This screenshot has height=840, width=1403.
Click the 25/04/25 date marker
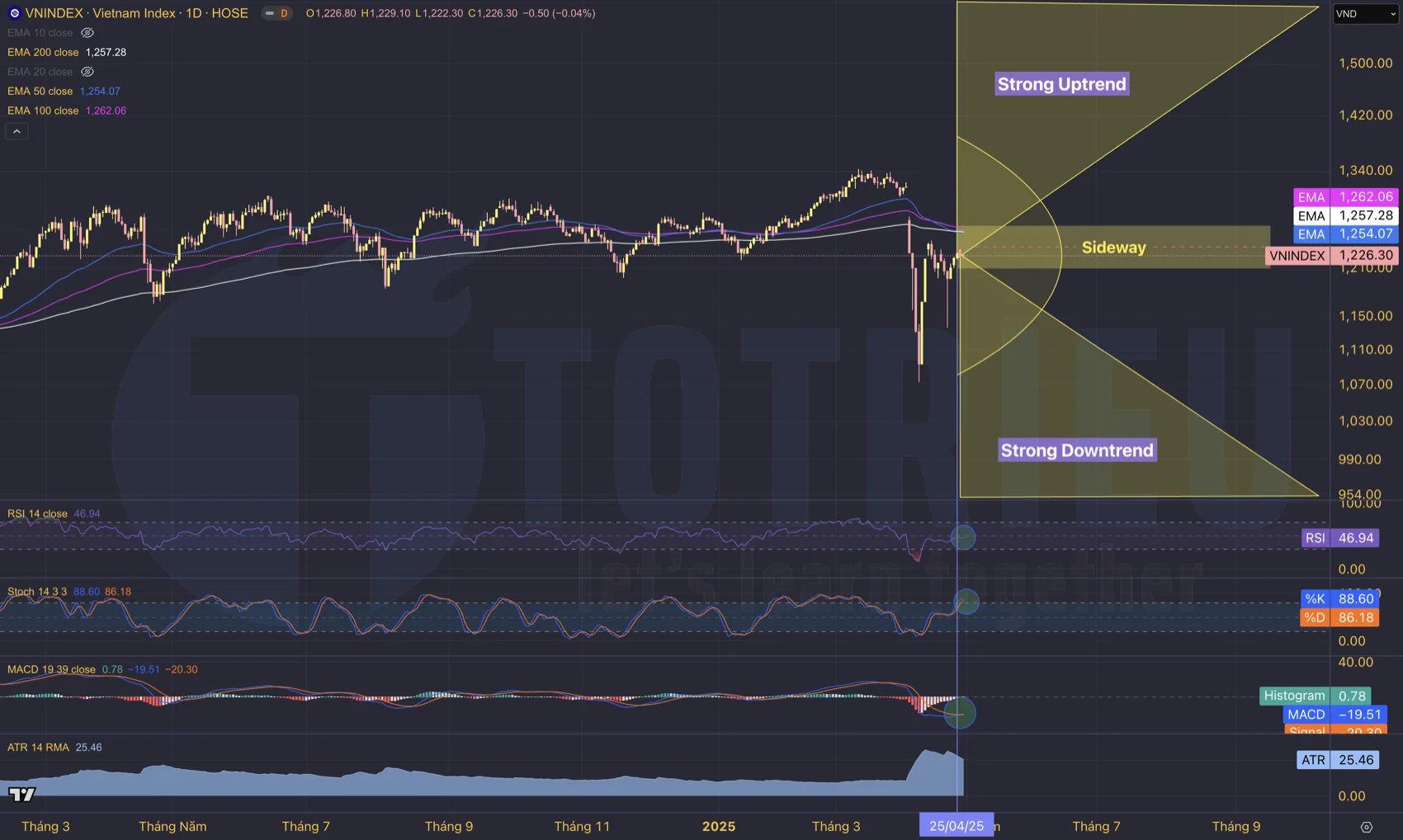(956, 826)
